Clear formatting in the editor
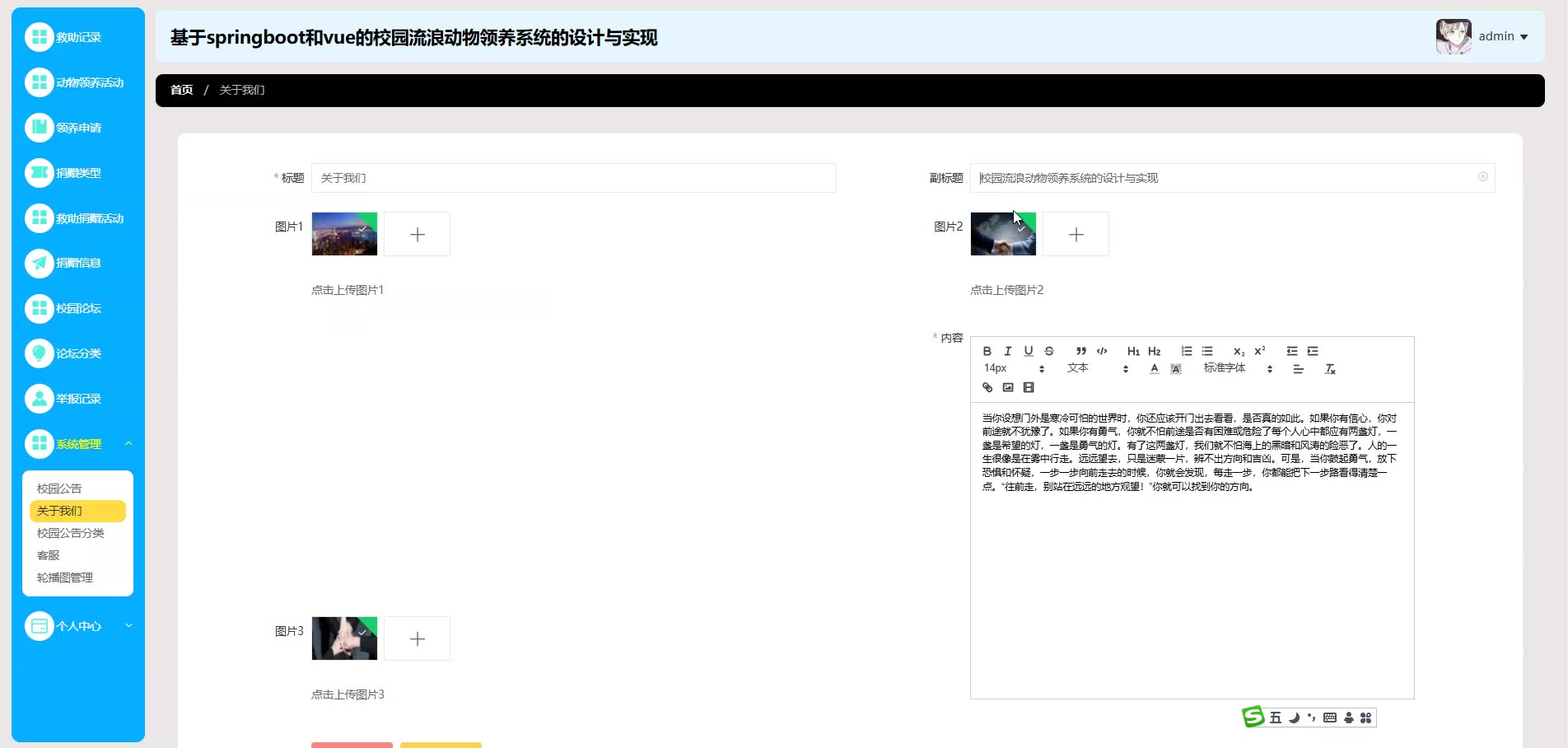1568x748 pixels. coord(1330,369)
